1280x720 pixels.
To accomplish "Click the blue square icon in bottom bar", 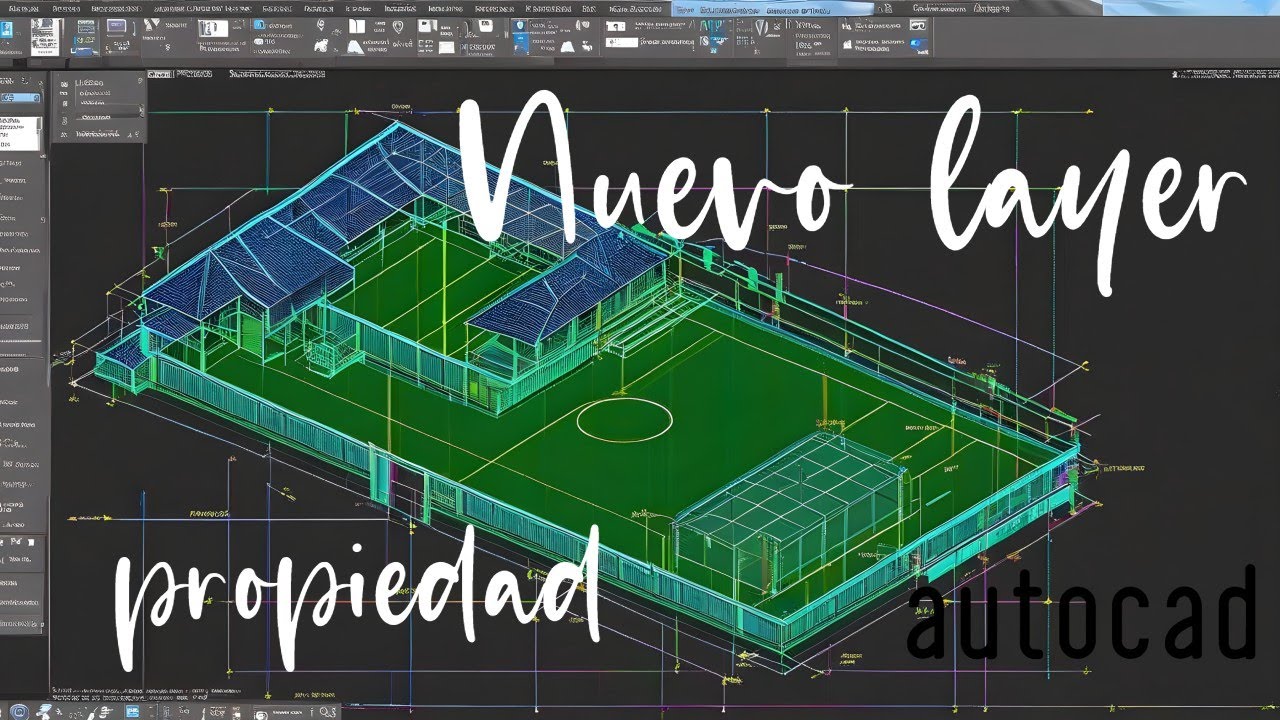I will tap(132, 711).
